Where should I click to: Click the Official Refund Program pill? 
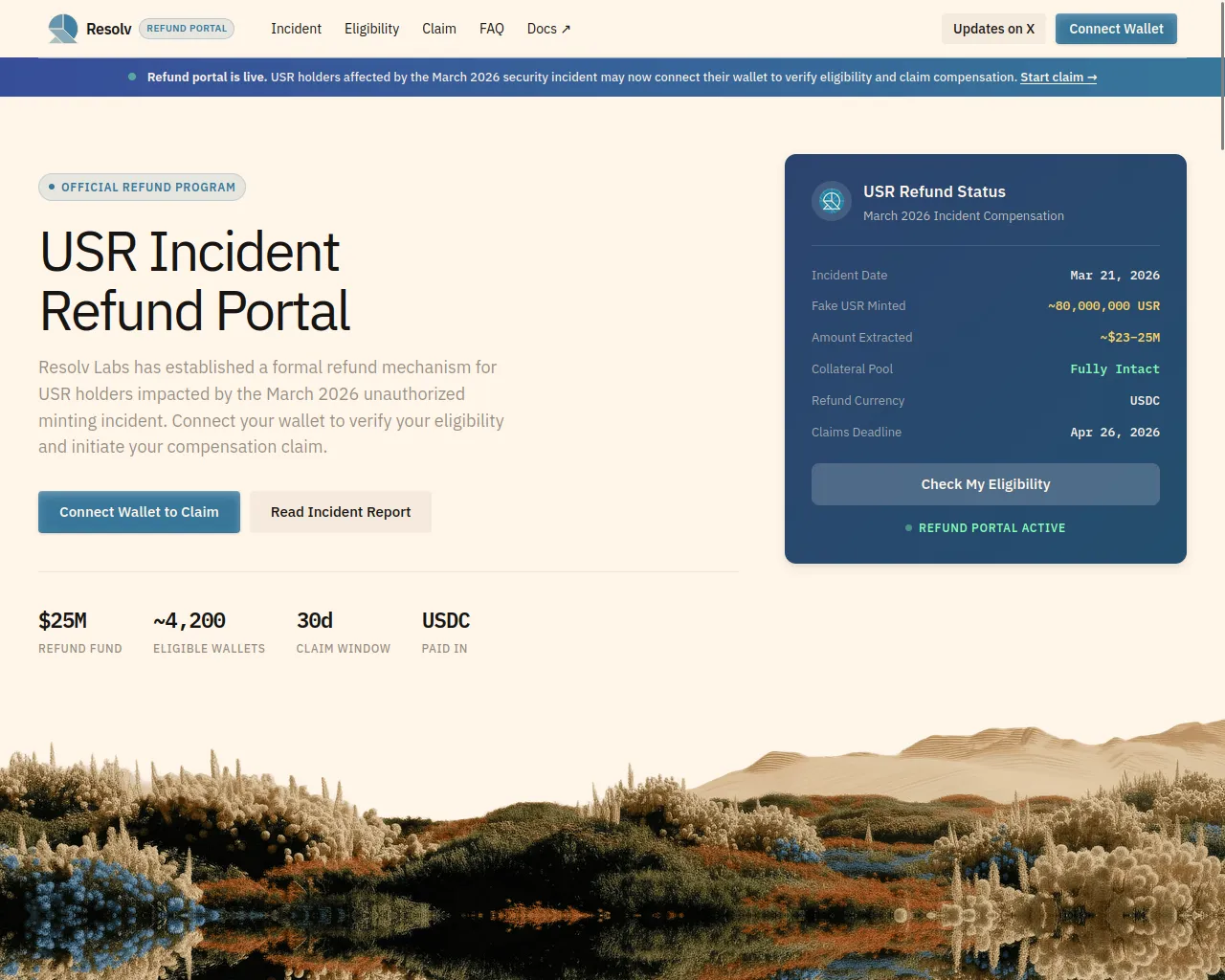click(142, 188)
